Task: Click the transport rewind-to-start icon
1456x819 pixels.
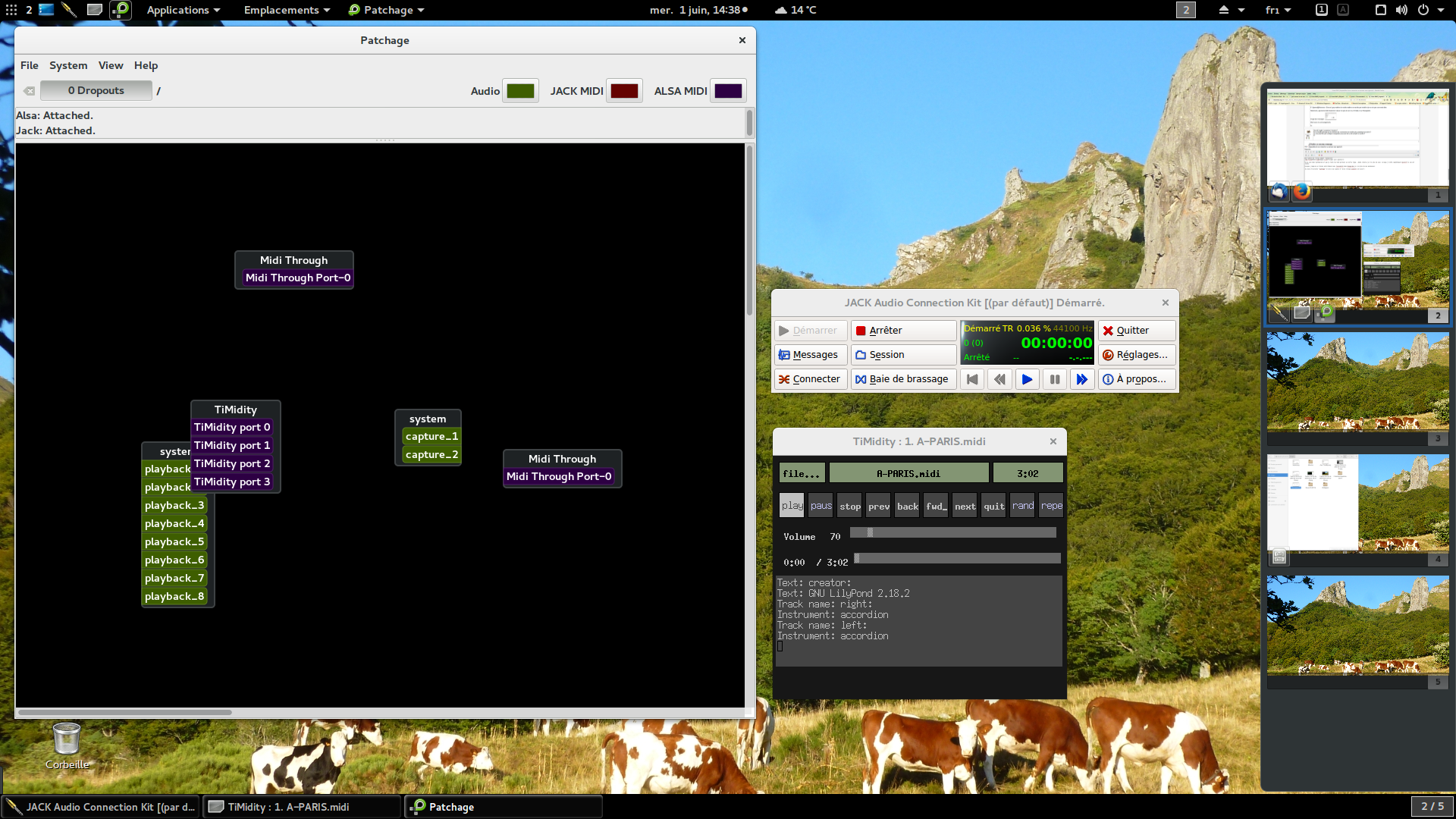Action: [972, 379]
